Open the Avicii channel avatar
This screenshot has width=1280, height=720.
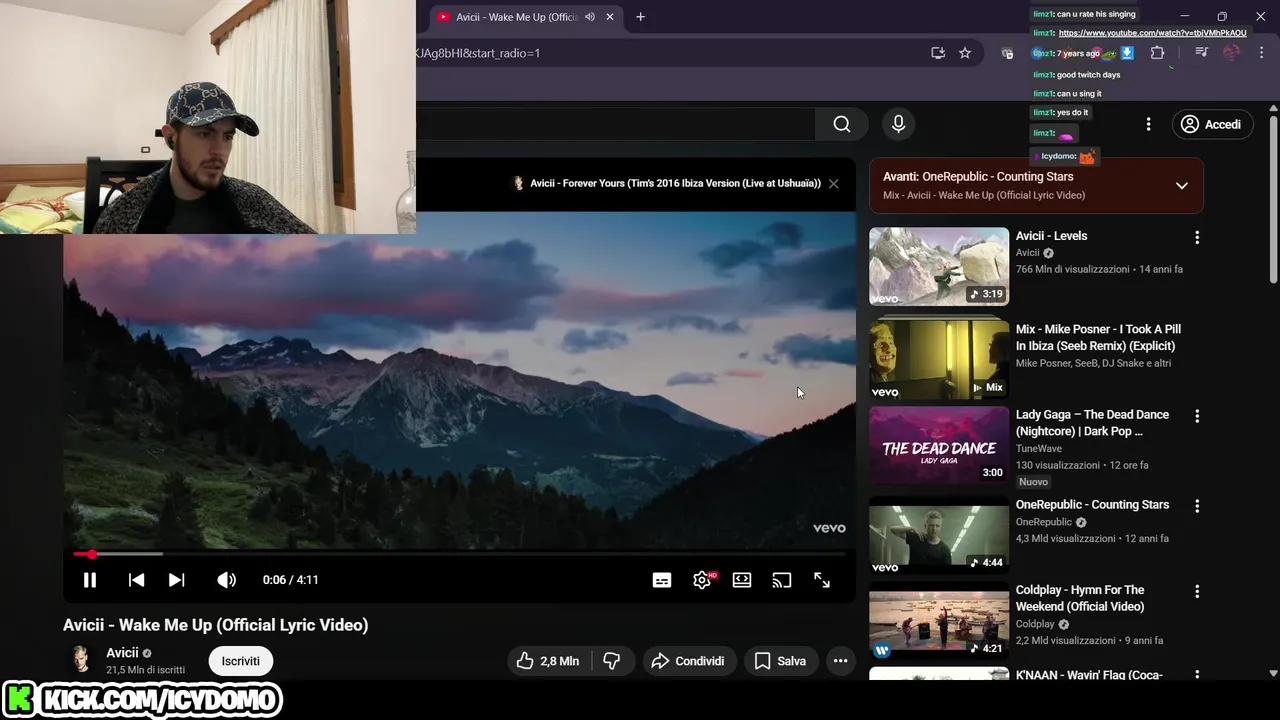click(x=79, y=660)
